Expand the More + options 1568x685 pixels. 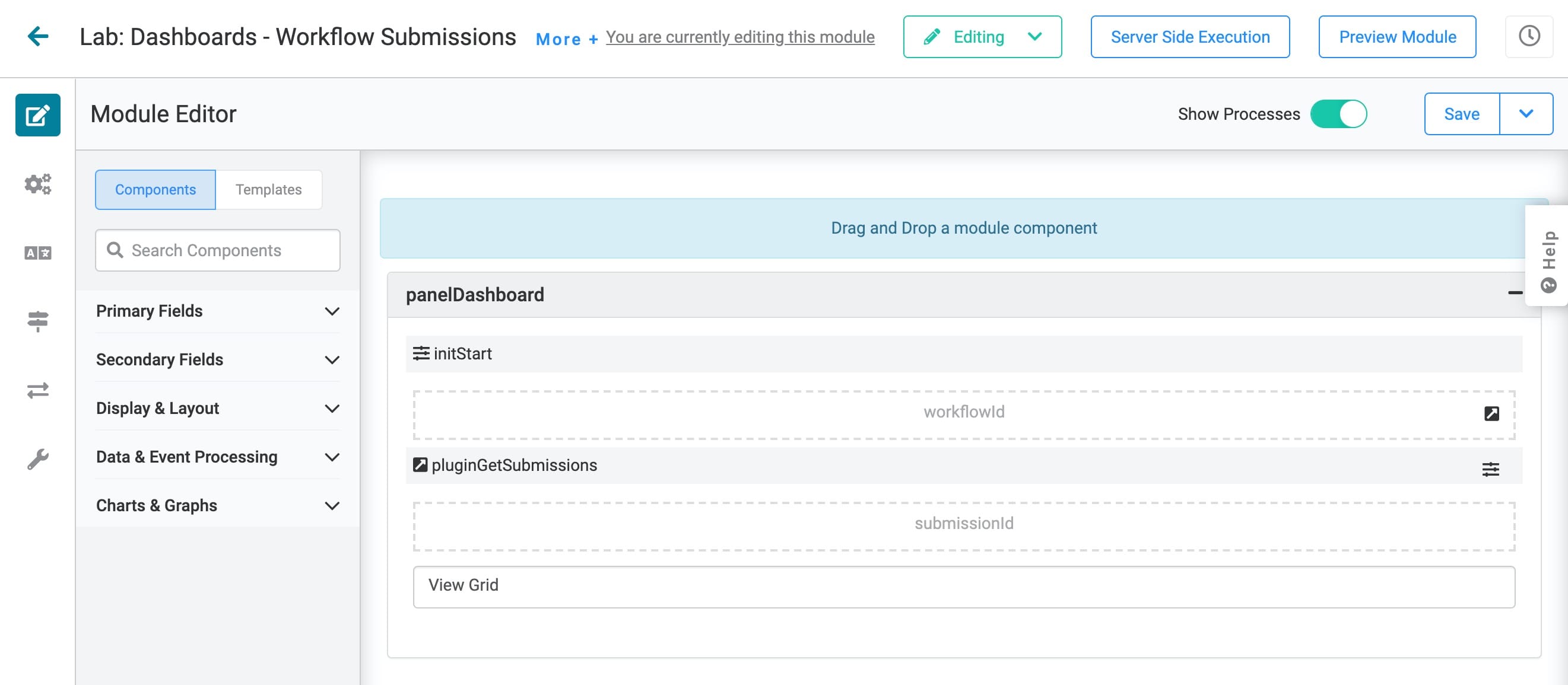[x=567, y=39]
